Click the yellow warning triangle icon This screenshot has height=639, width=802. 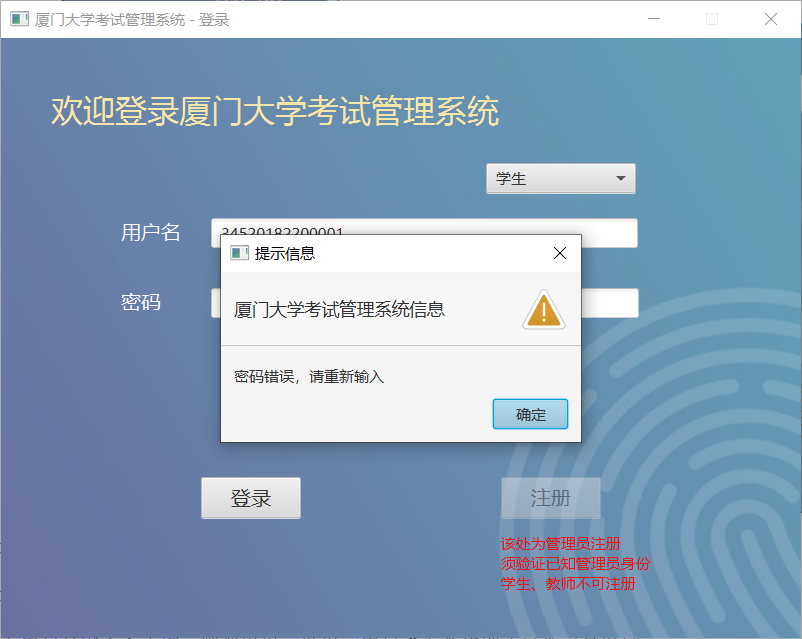pyautogui.click(x=543, y=310)
